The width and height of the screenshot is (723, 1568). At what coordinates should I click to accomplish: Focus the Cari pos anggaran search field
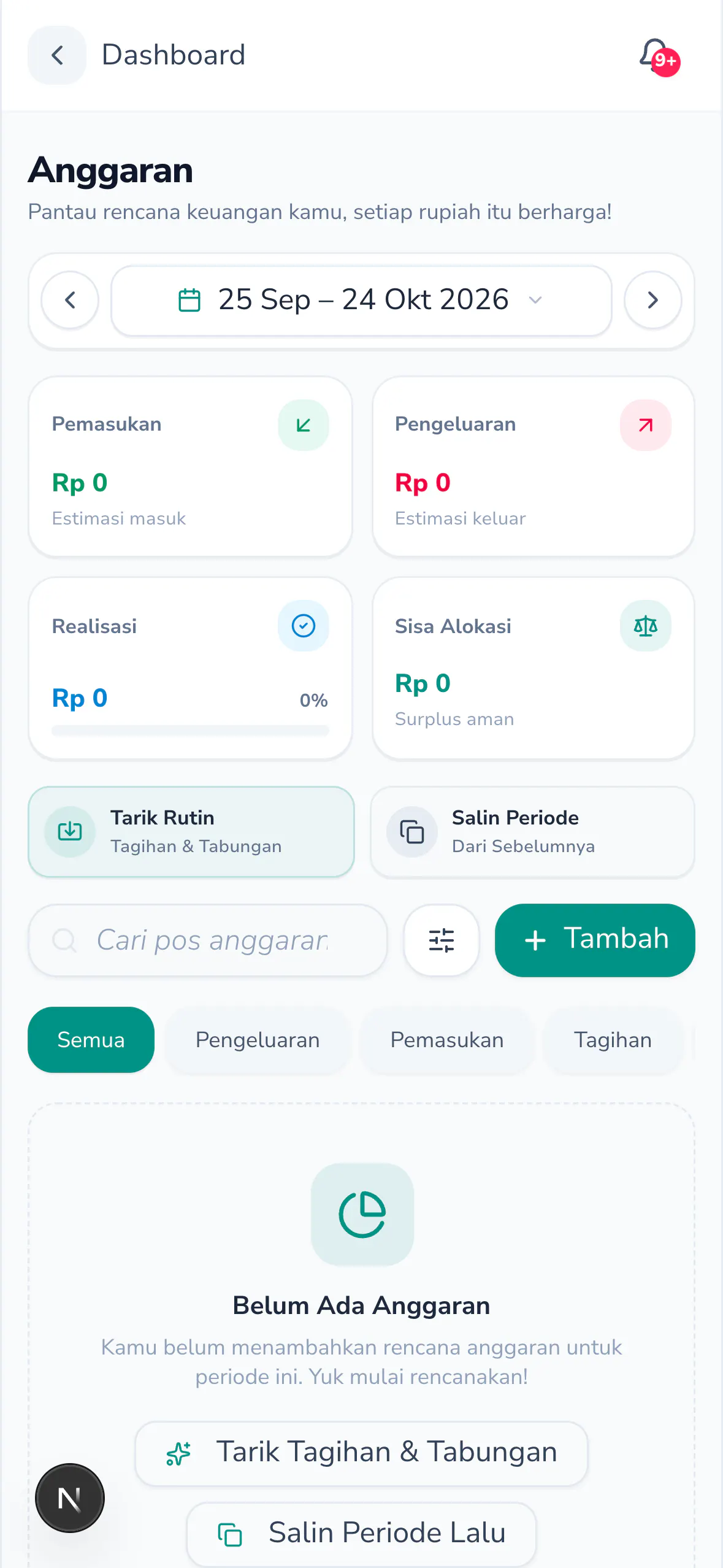[x=207, y=940]
